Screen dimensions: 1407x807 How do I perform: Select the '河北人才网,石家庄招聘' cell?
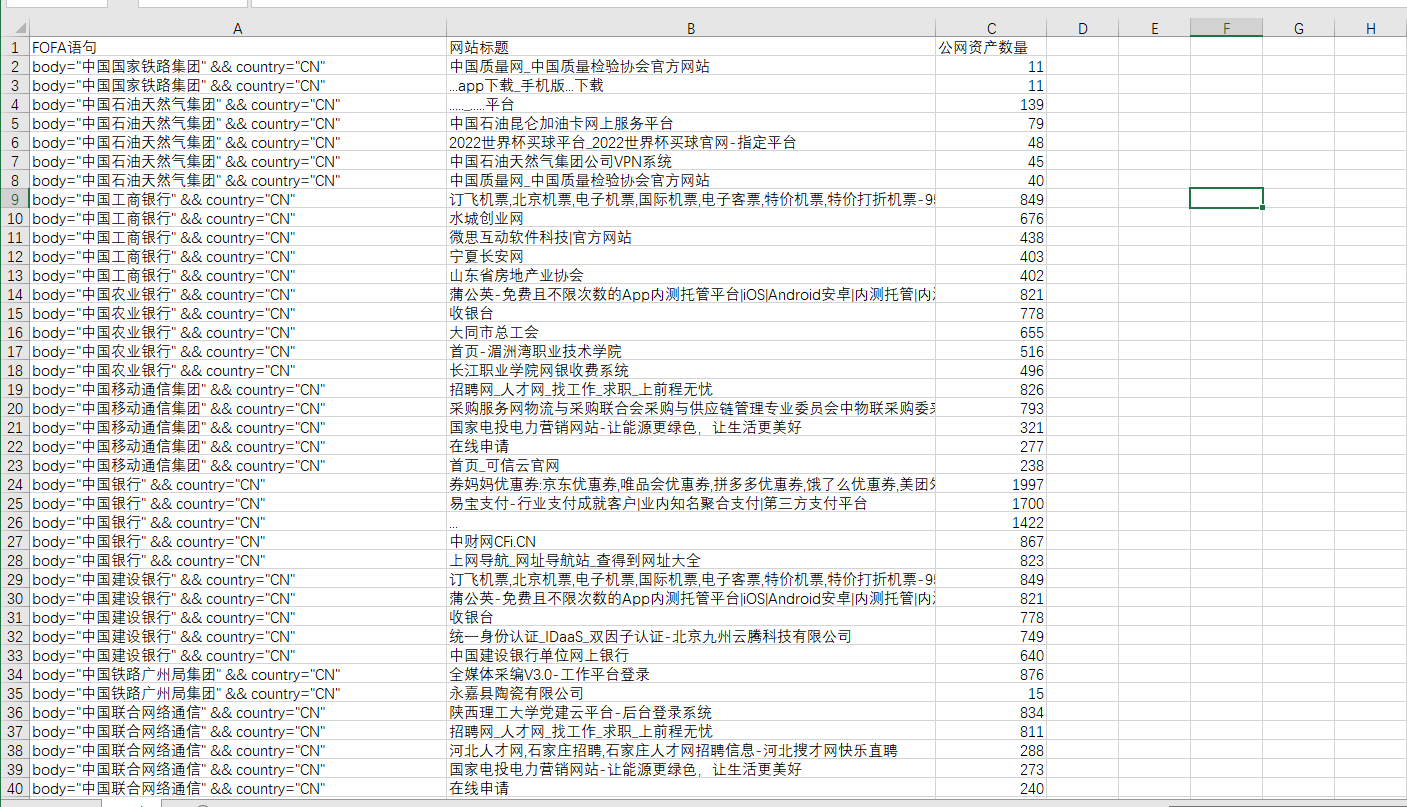691,750
